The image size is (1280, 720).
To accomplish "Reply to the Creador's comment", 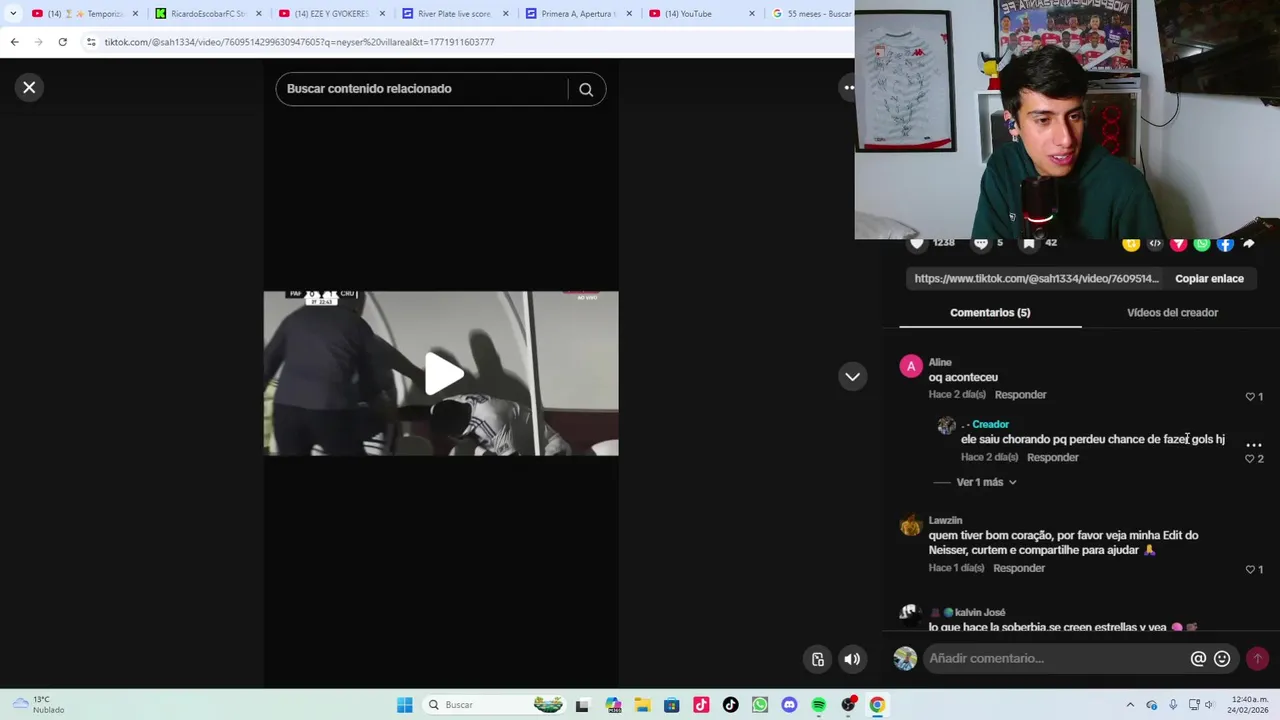I will pos(1052,457).
